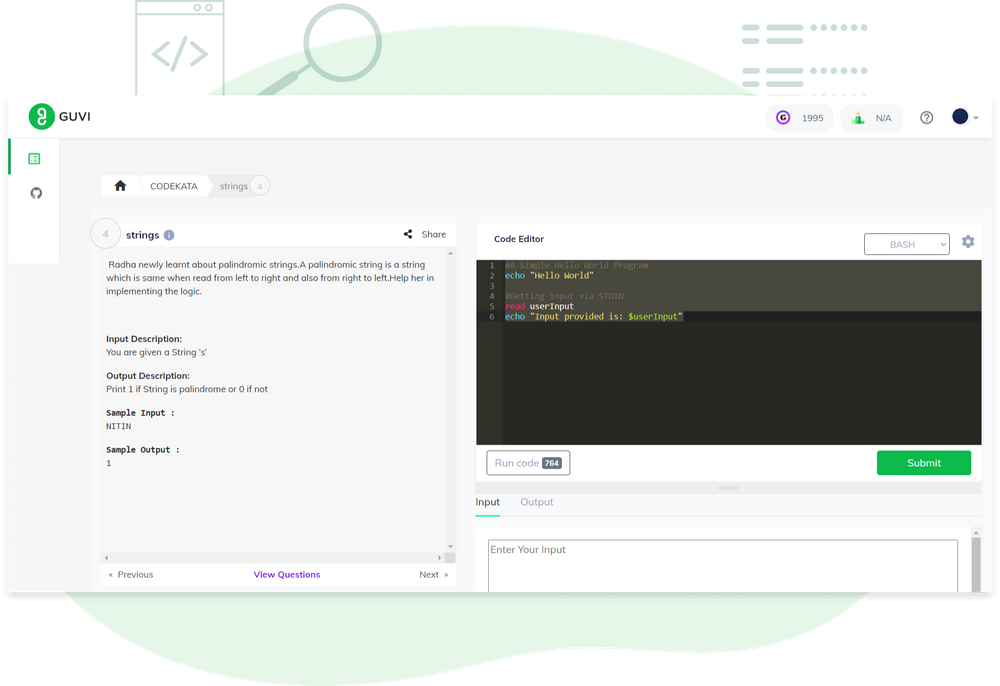Click the profile avatar in the header
Image resolution: width=1000 pixels, height=686 pixels.
click(958, 116)
